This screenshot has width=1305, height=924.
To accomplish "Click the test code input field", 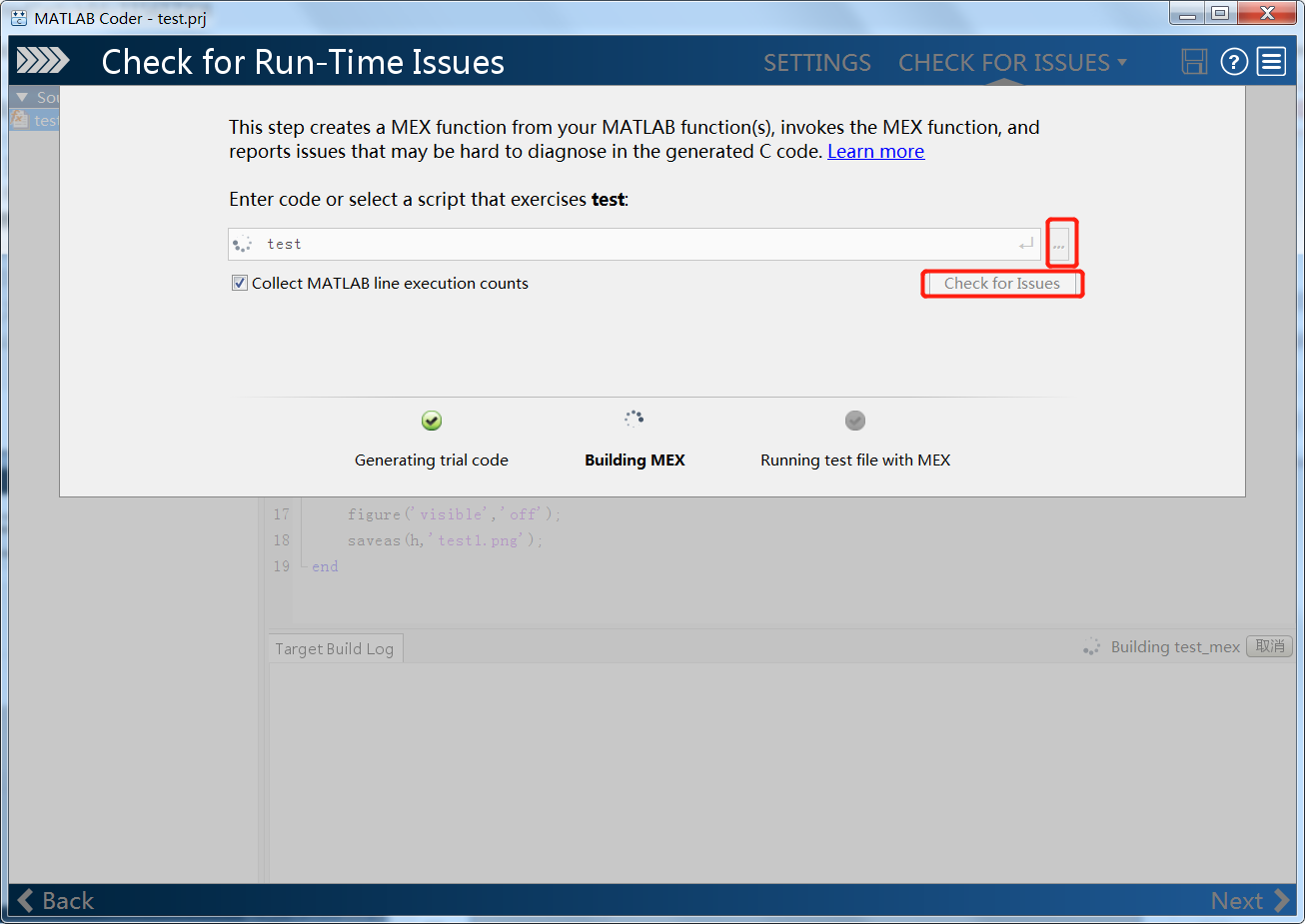I will (635, 244).
